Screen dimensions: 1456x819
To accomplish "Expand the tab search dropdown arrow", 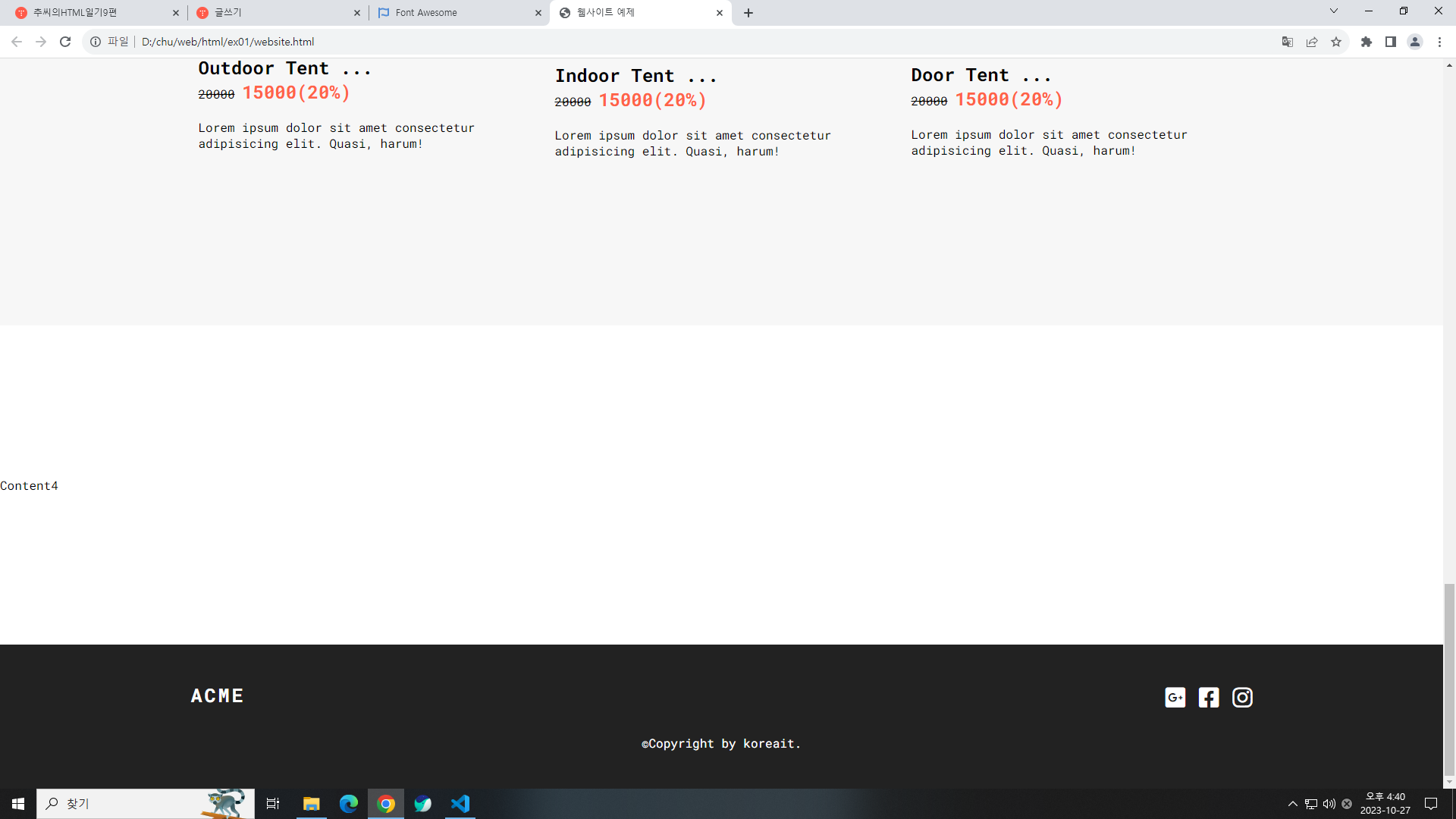I will point(1334,11).
